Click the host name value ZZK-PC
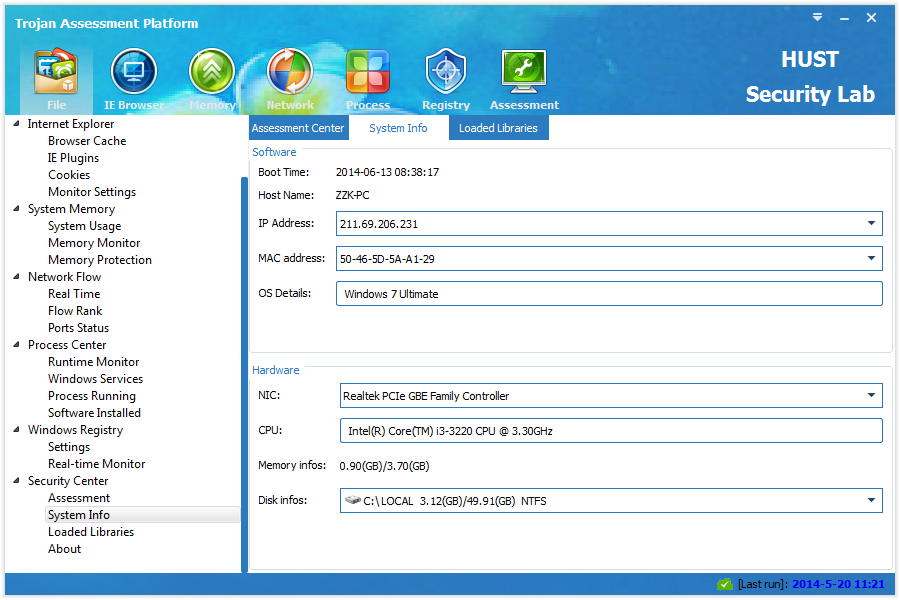The height and width of the screenshot is (600, 900). pyautogui.click(x=352, y=195)
